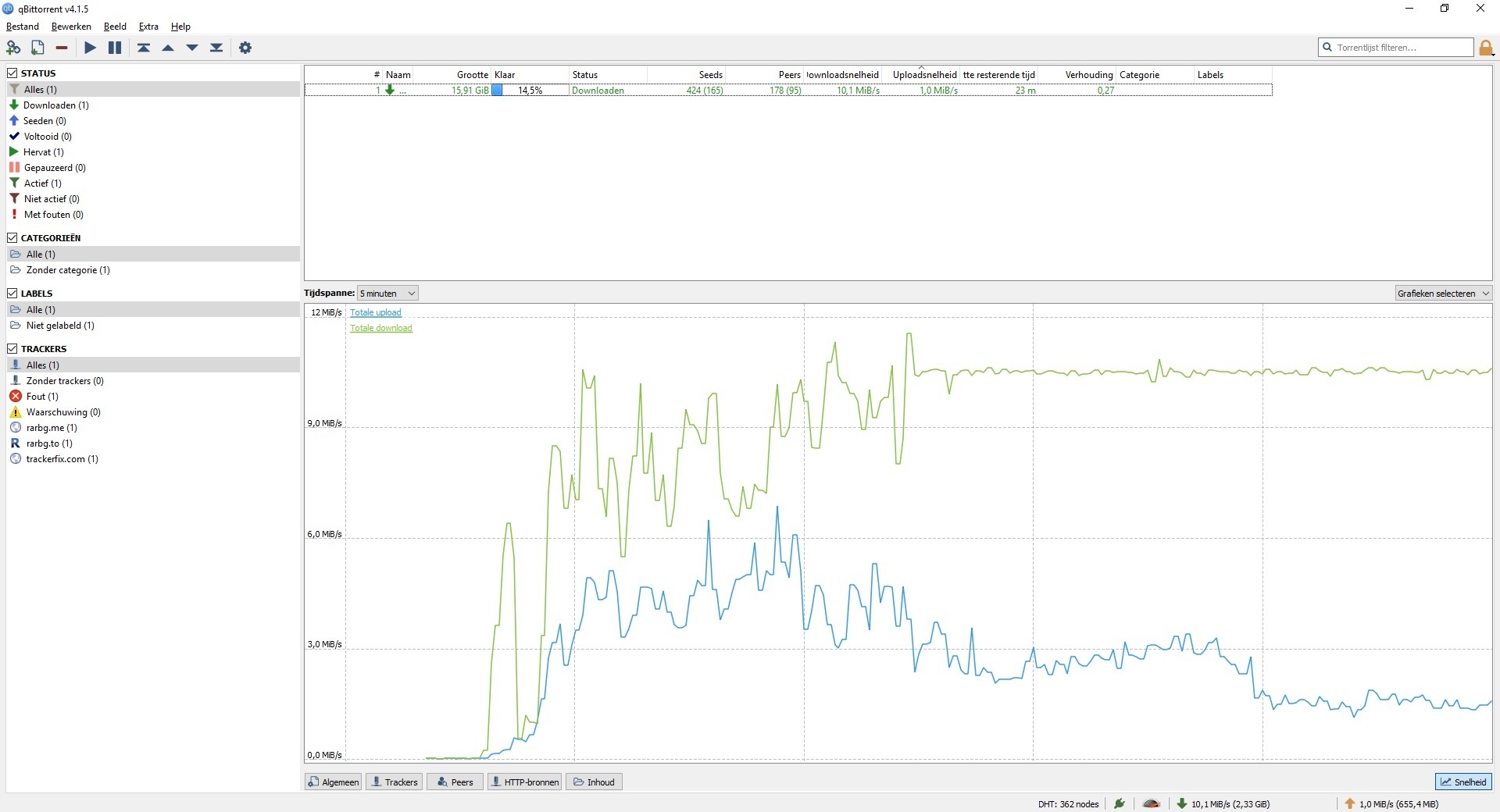Sort by the Status column header
Screen dimensions: 1500x812
pos(608,74)
